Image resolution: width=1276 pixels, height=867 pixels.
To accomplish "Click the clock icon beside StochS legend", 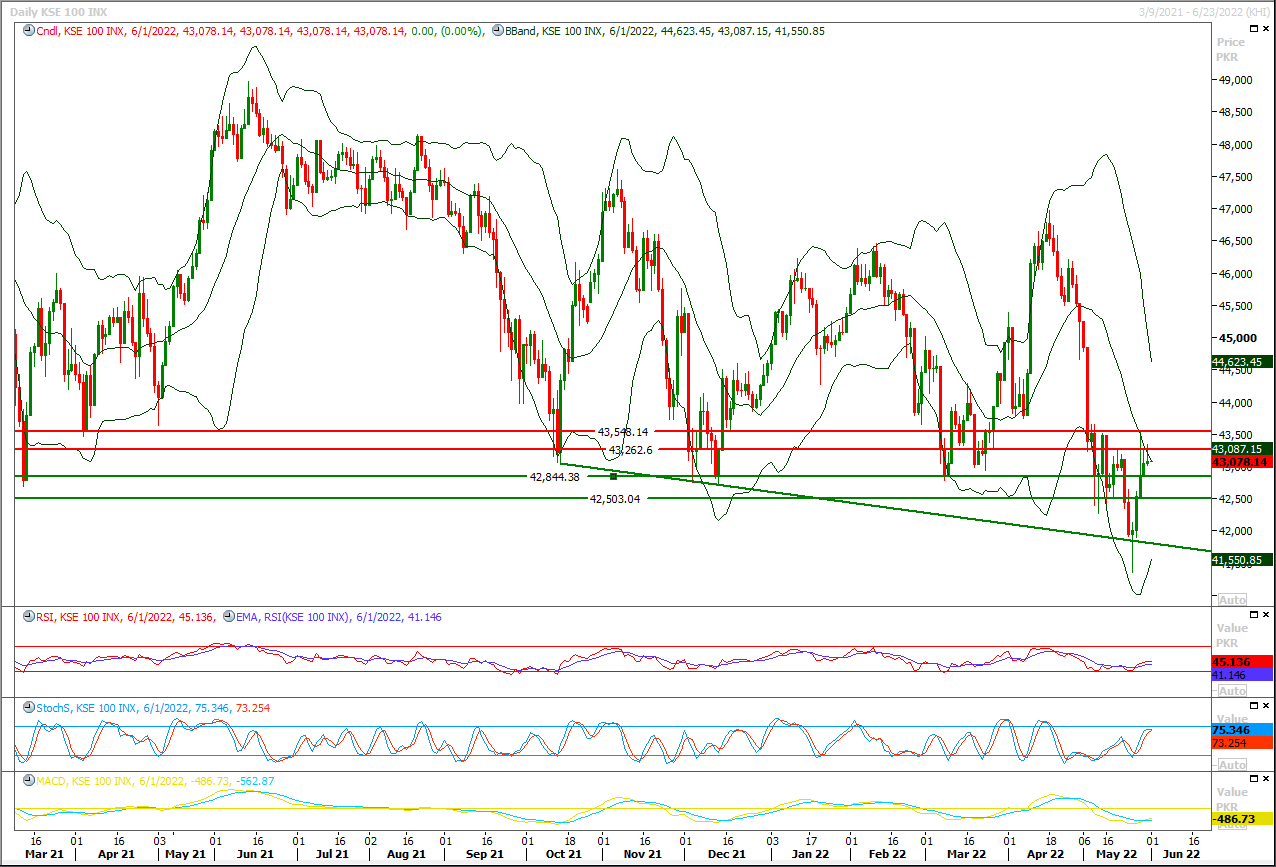I will tap(27, 708).
